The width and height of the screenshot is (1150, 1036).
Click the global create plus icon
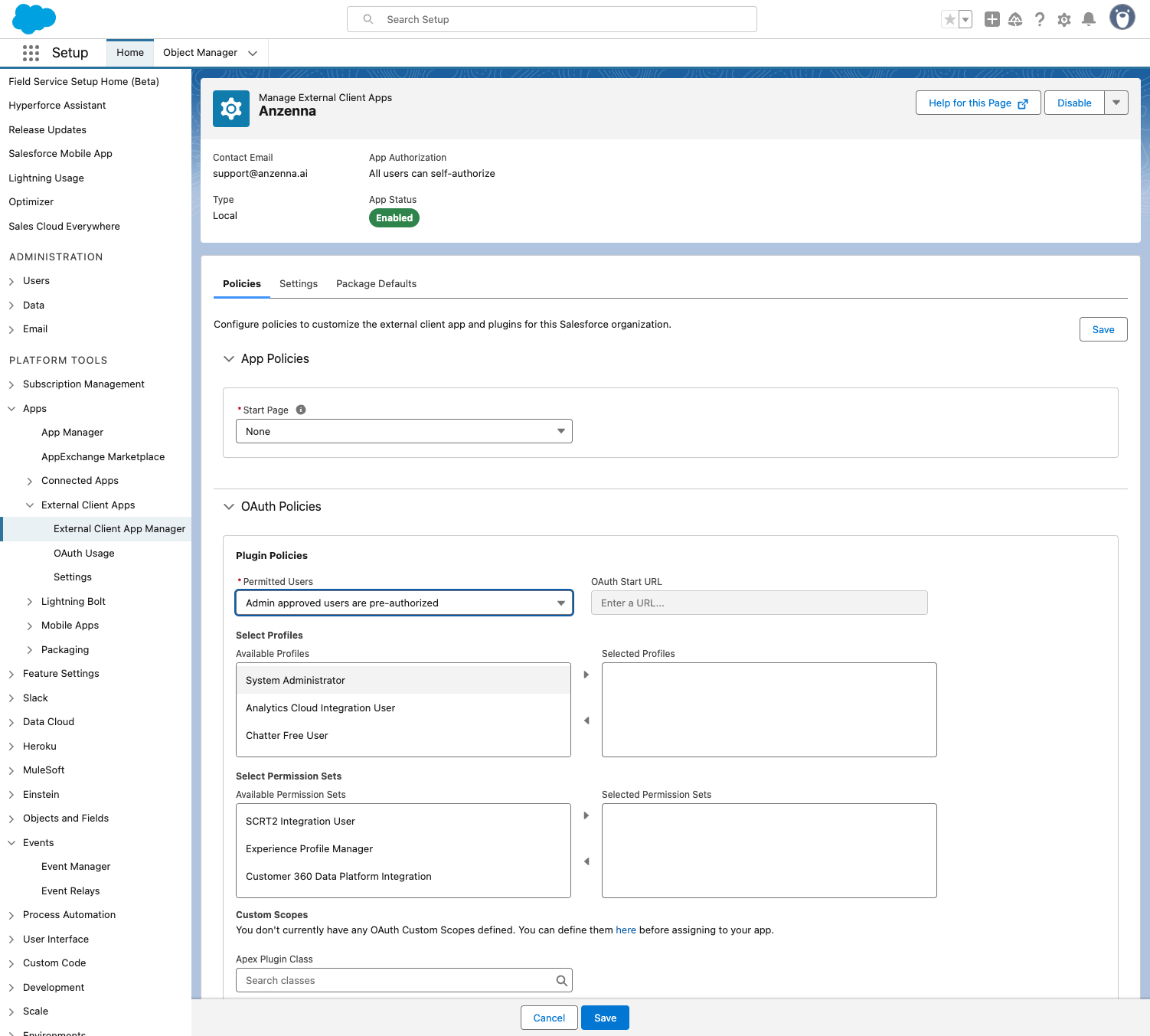(992, 20)
